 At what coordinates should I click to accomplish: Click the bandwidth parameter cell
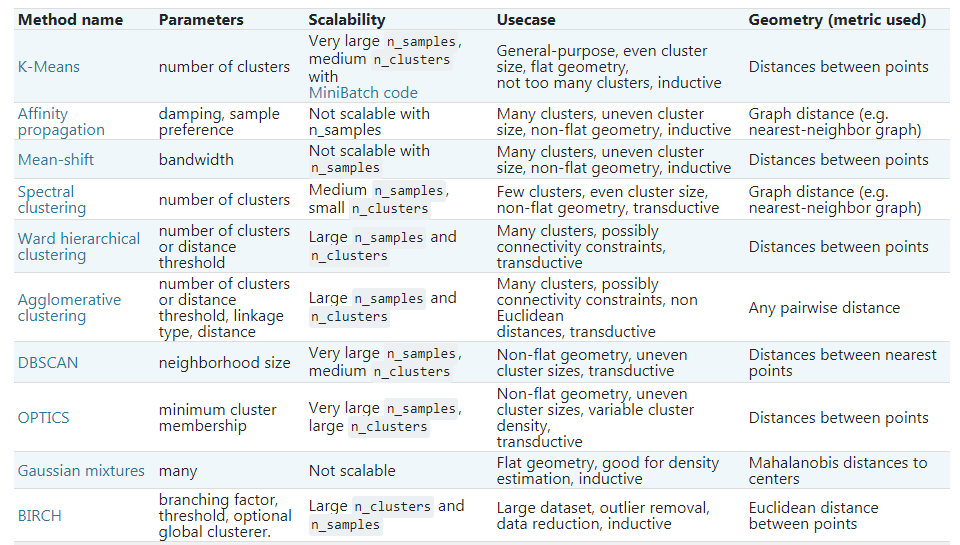pos(196,160)
